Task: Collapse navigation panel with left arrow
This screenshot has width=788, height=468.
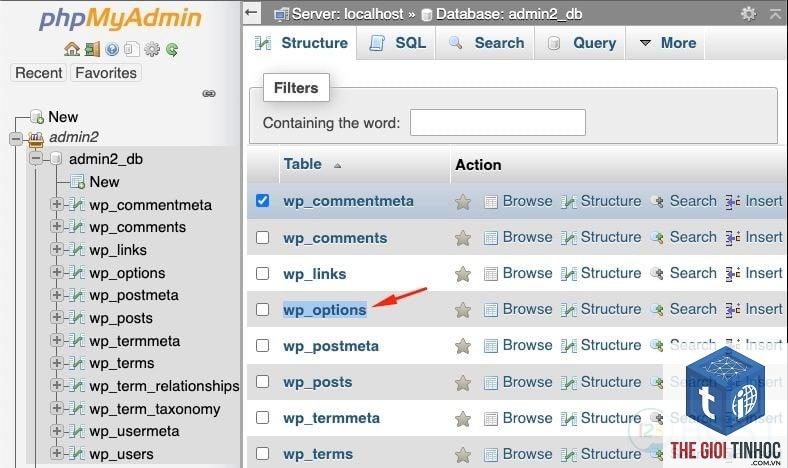Action: click(251, 13)
